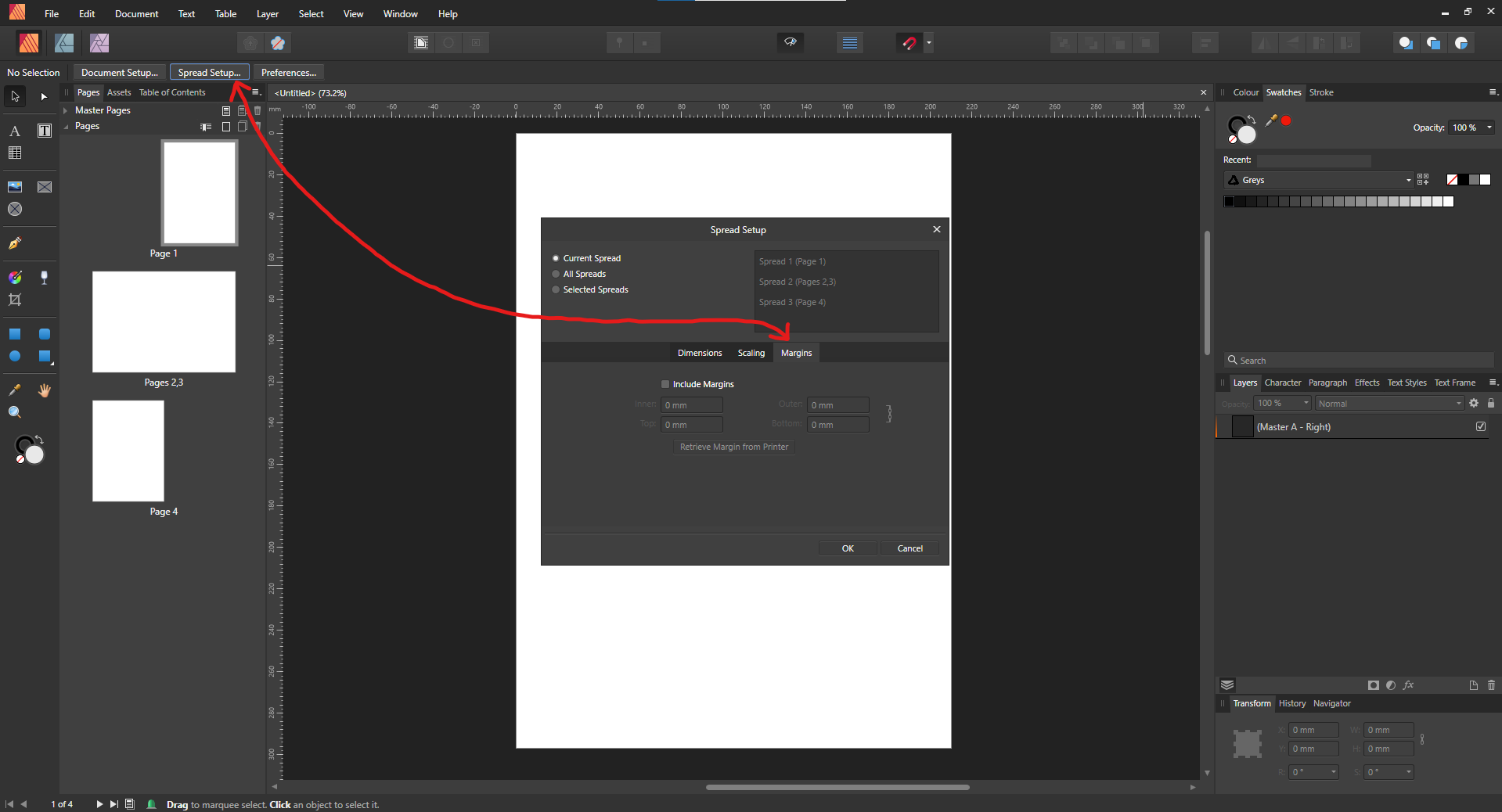The height and width of the screenshot is (812, 1502).
Task: Open the Document menu
Action: [x=136, y=14]
